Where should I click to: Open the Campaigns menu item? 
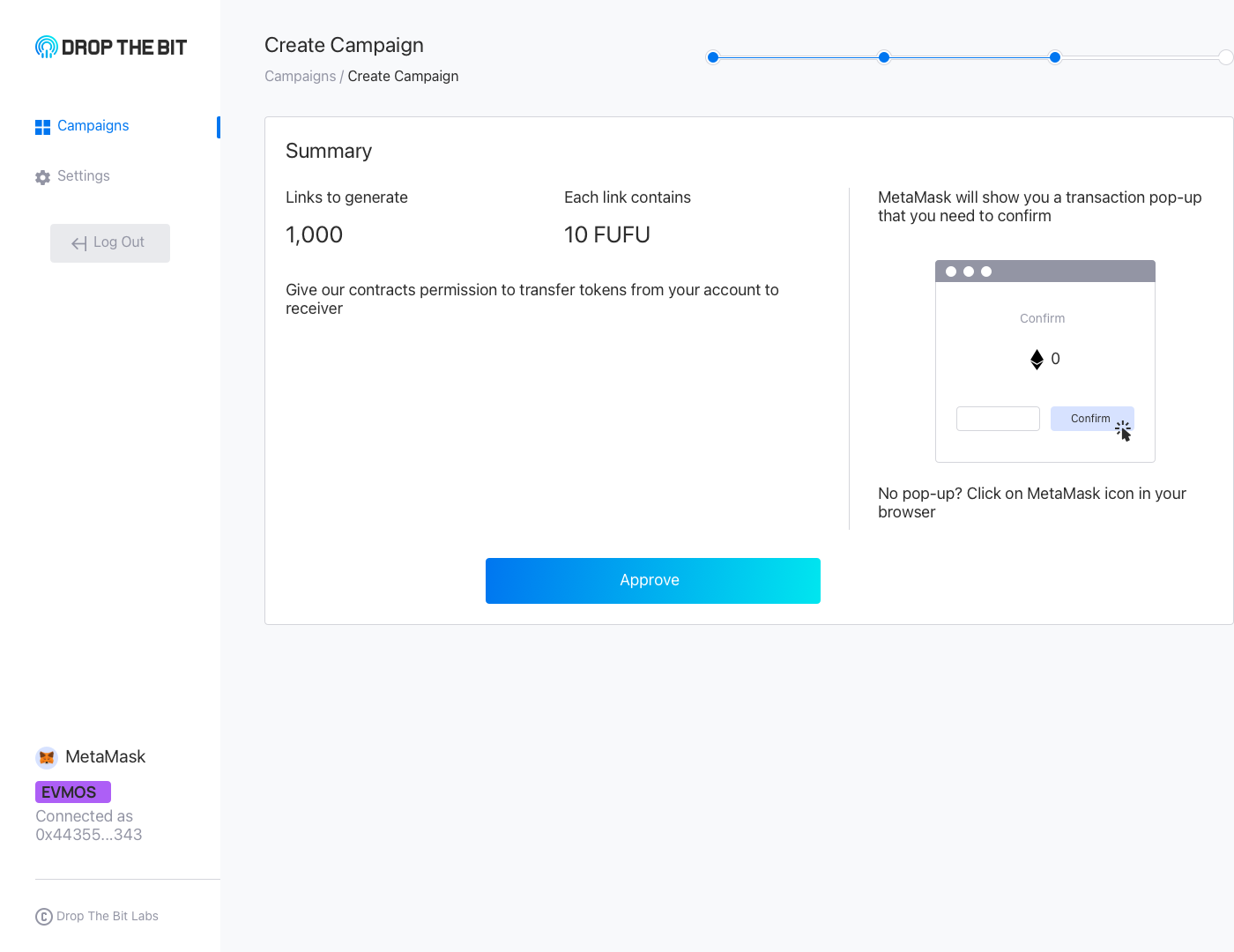[93, 126]
